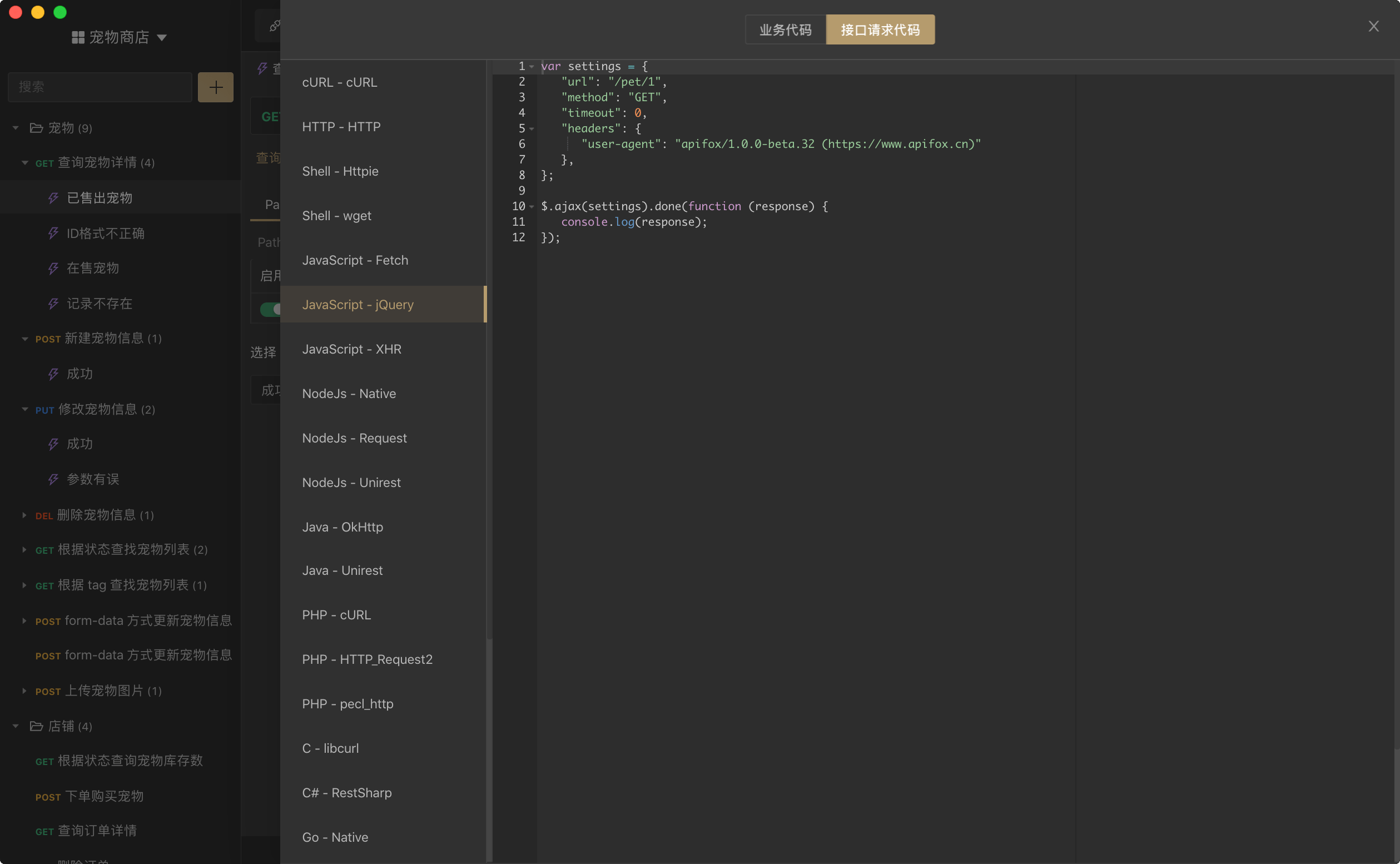Switch to the 业务代码 tab
Screen dimensions: 1400x864
tap(785, 29)
